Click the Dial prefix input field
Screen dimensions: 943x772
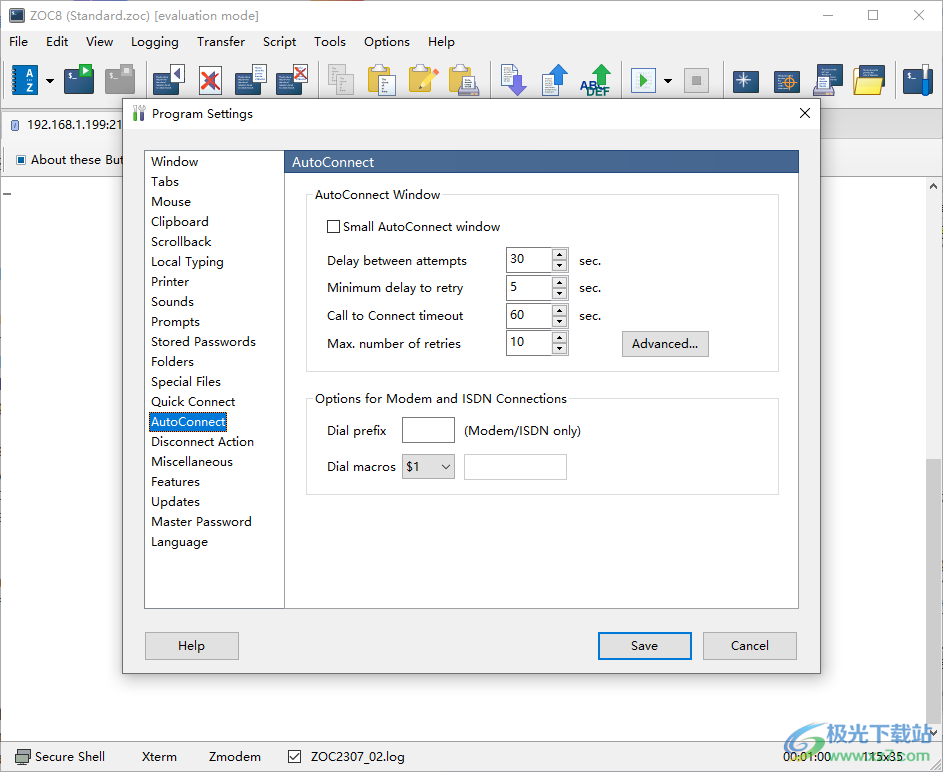tap(428, 431)
